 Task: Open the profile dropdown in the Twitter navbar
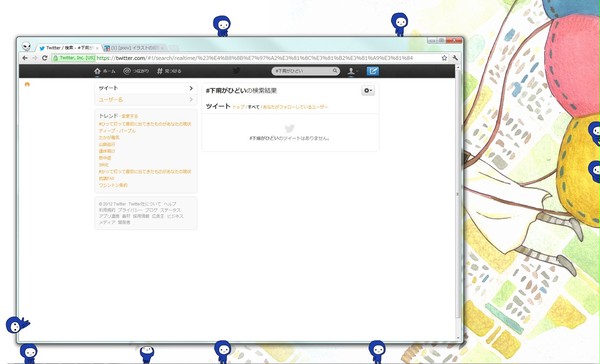pyautogui.click(x=352, y=71)
